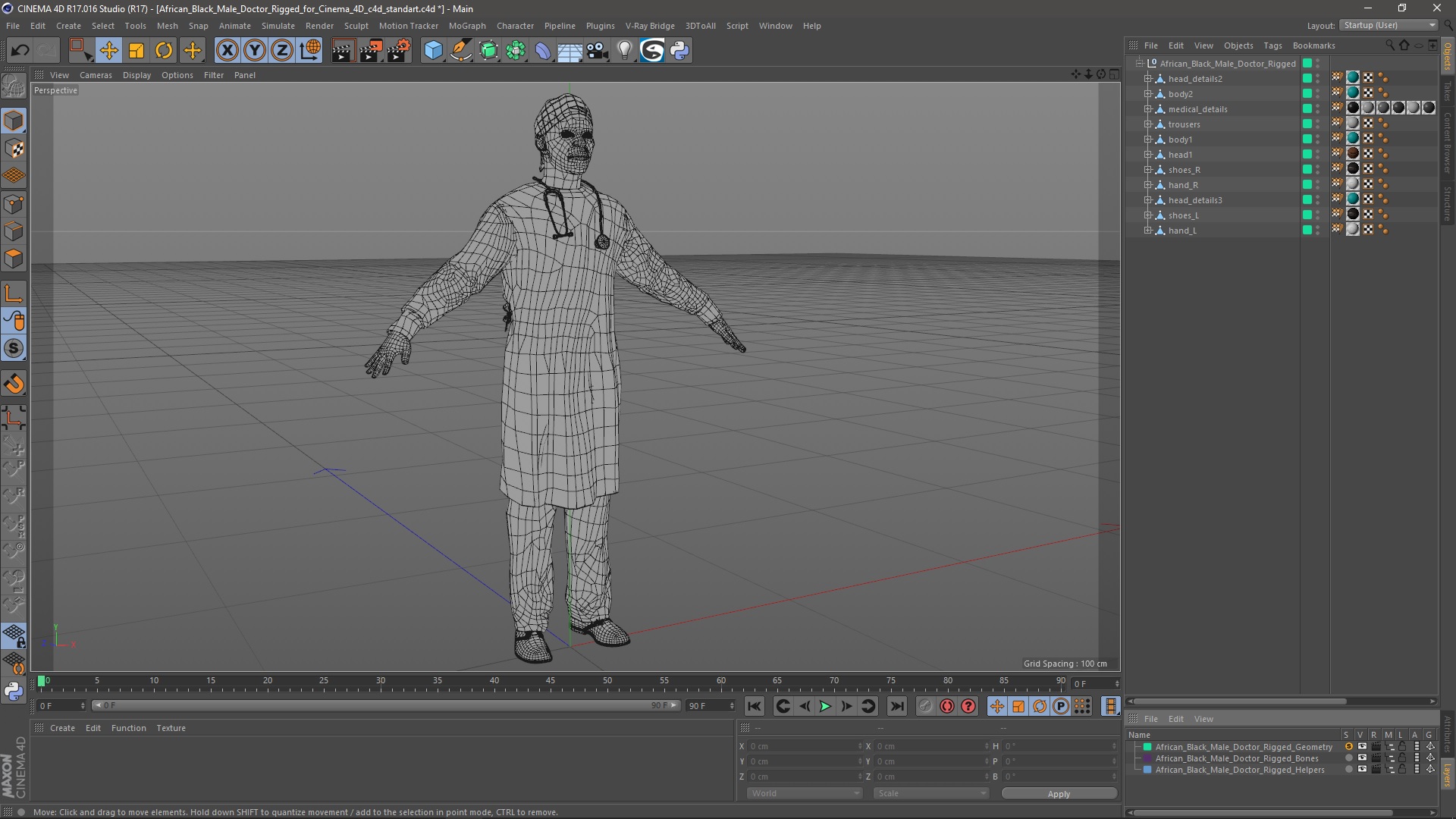This screenshot has width=1456, height=819.
Task: Click the Geometry layer color swatch
Action: (x=1147, y=747)
